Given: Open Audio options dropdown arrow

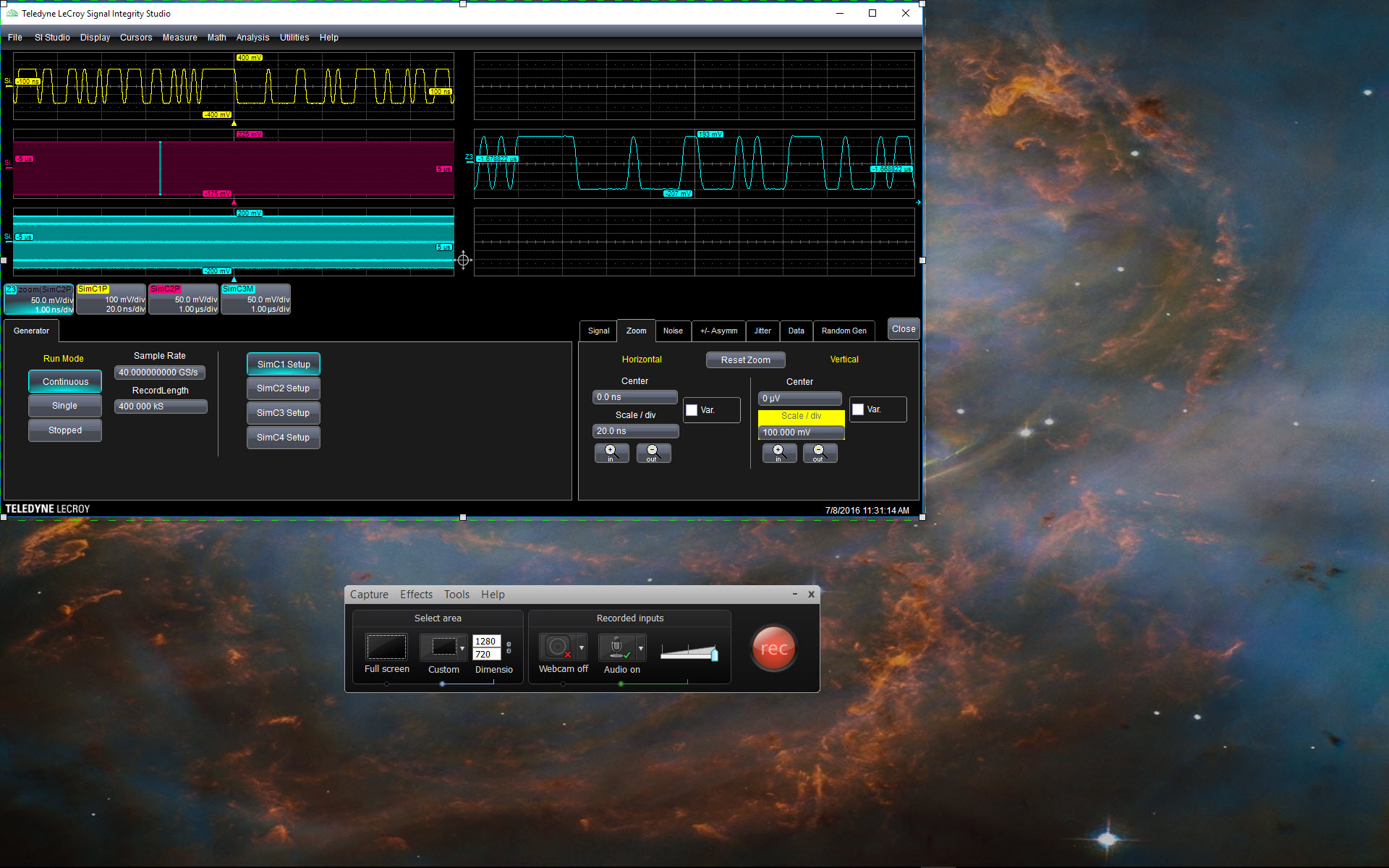Looking at the screenshot, I should pos(641,648).
